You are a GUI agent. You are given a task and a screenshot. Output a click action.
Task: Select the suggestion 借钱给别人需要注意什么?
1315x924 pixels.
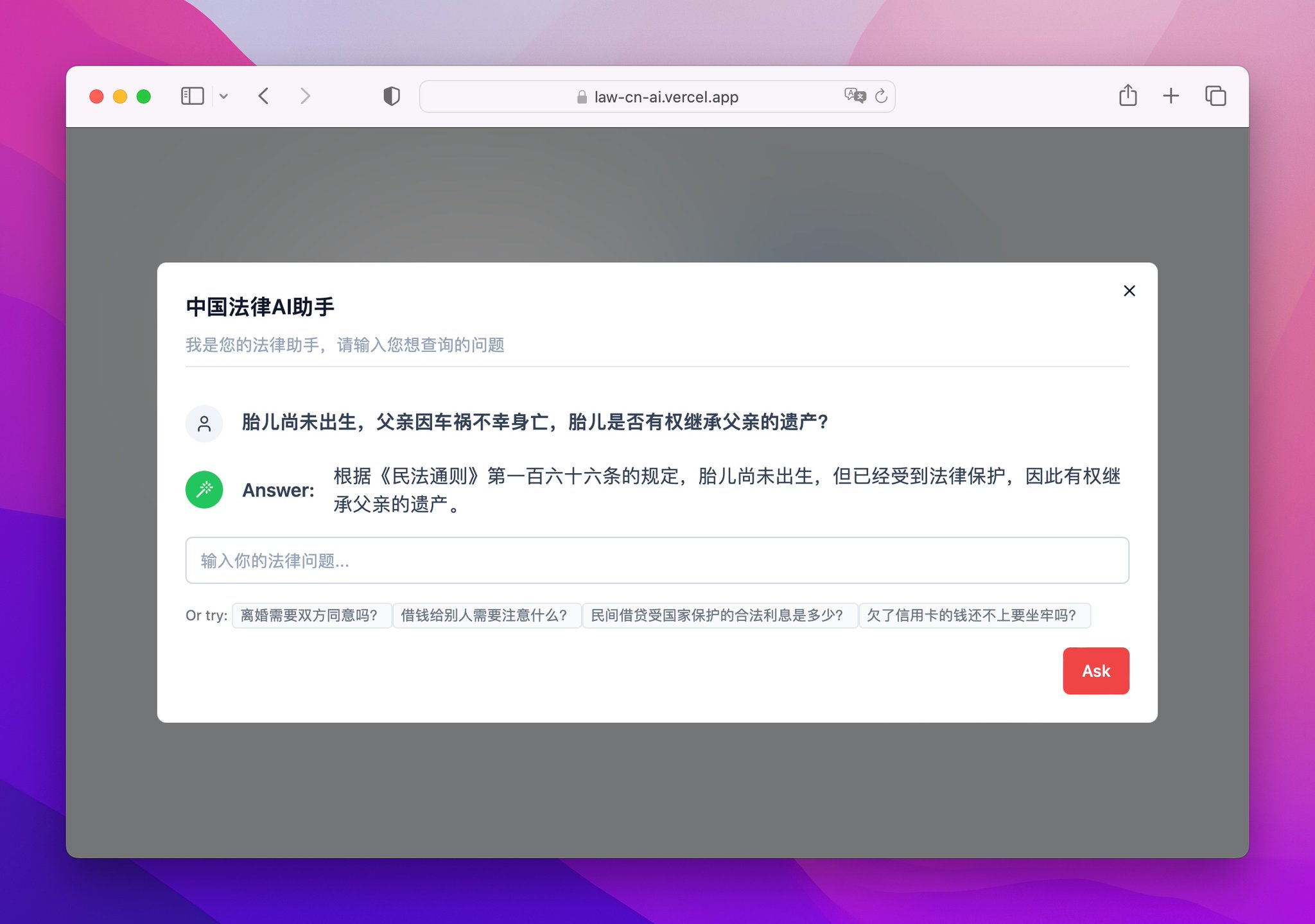click(x=485, y=615)
